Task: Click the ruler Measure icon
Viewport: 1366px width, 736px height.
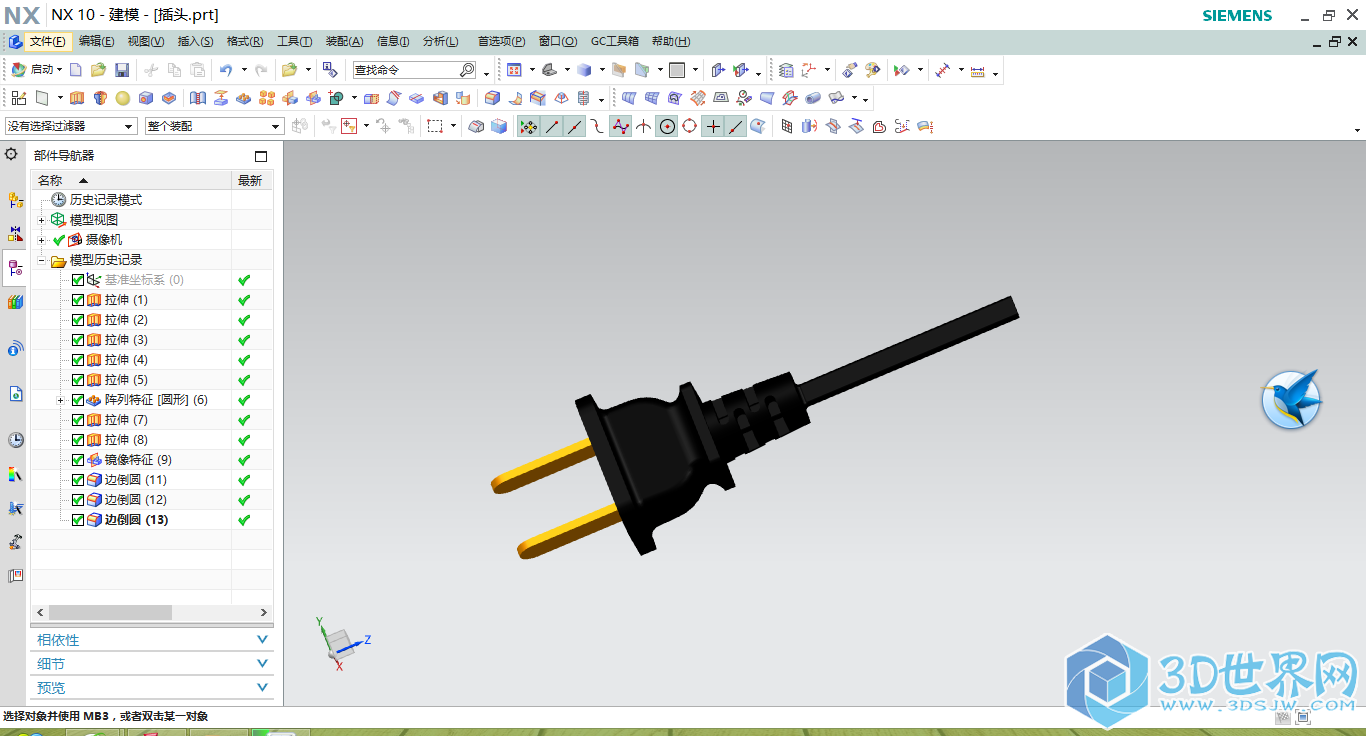Action: pos(978,71)
